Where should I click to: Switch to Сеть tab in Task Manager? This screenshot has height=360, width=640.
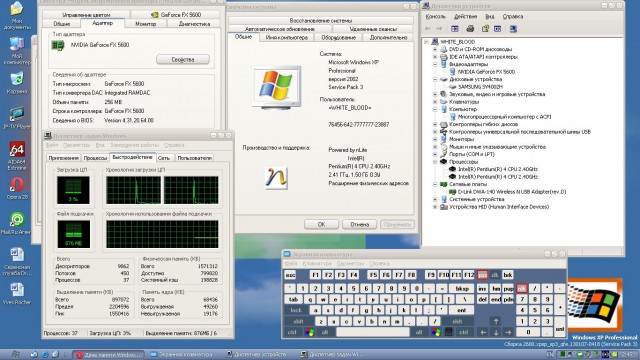(164, 158)
